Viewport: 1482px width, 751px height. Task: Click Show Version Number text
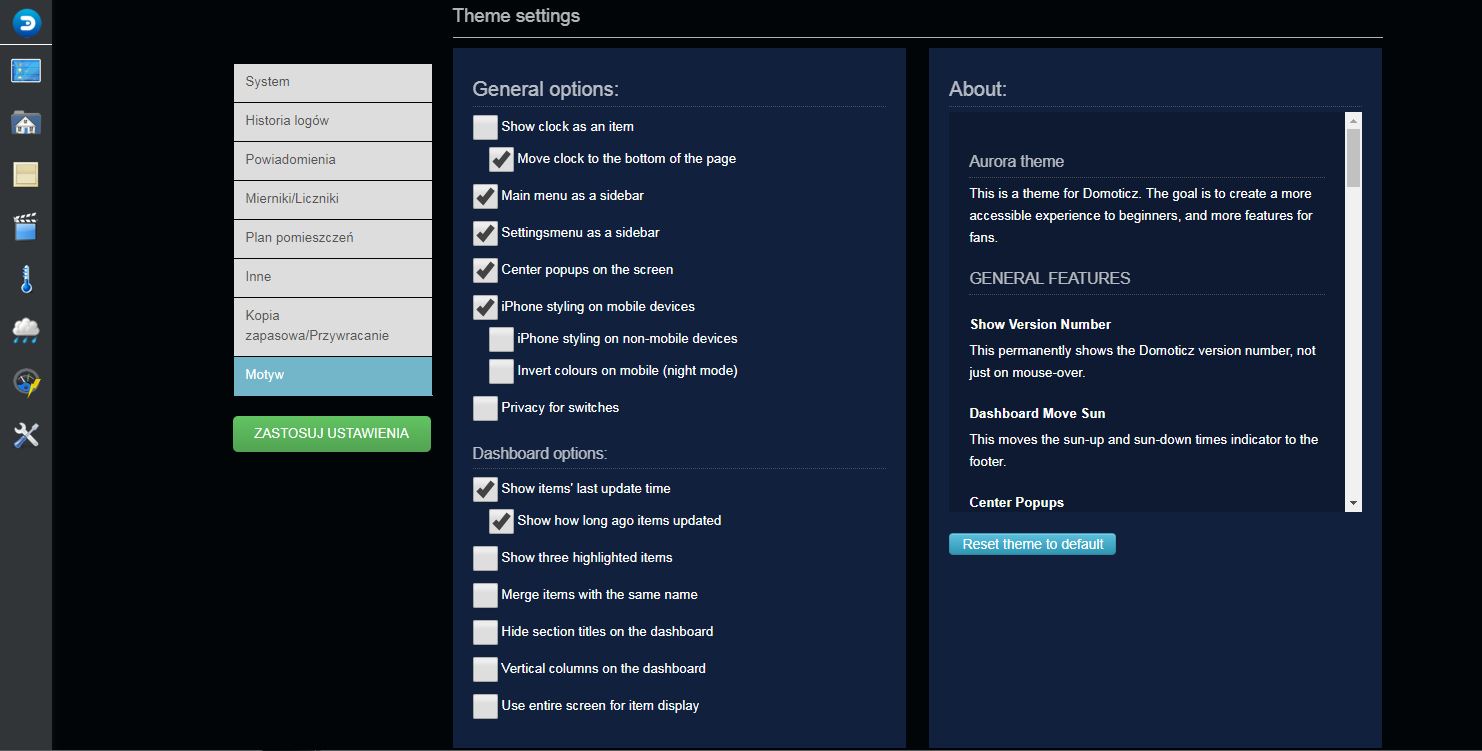[1040, 324]
